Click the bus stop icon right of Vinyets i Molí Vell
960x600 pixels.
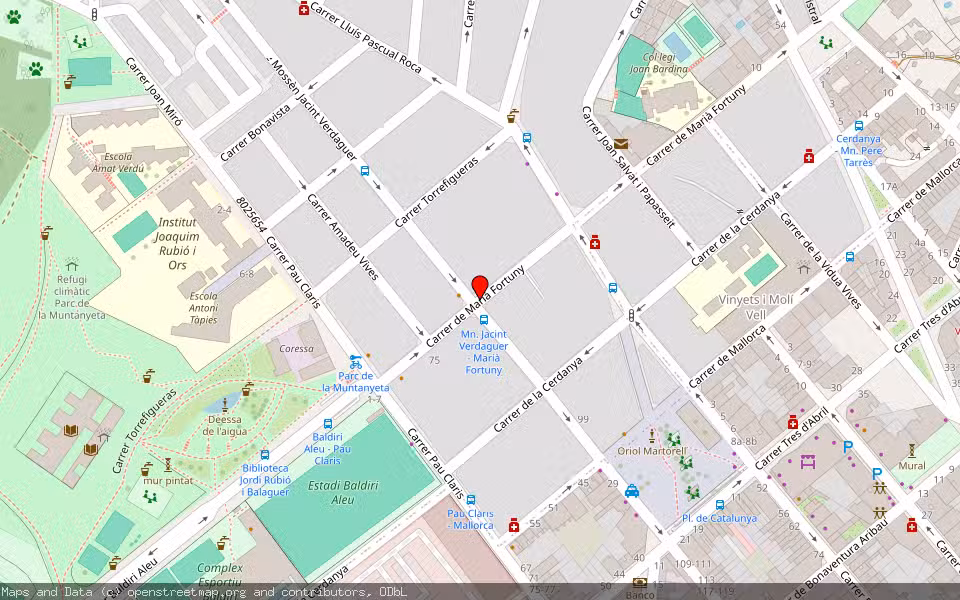click(x=850, y=257)
